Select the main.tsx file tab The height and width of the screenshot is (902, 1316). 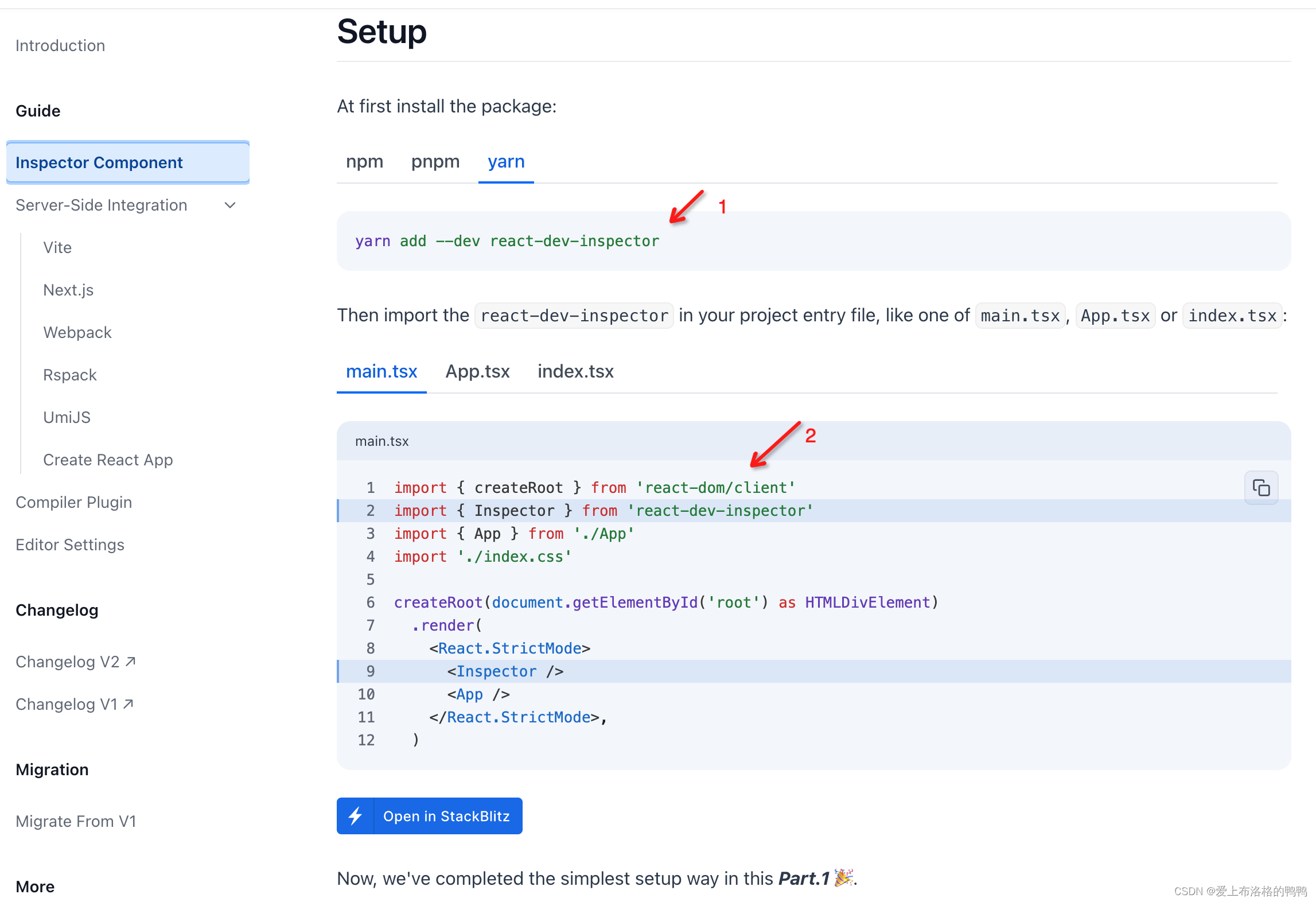[381, 371]
